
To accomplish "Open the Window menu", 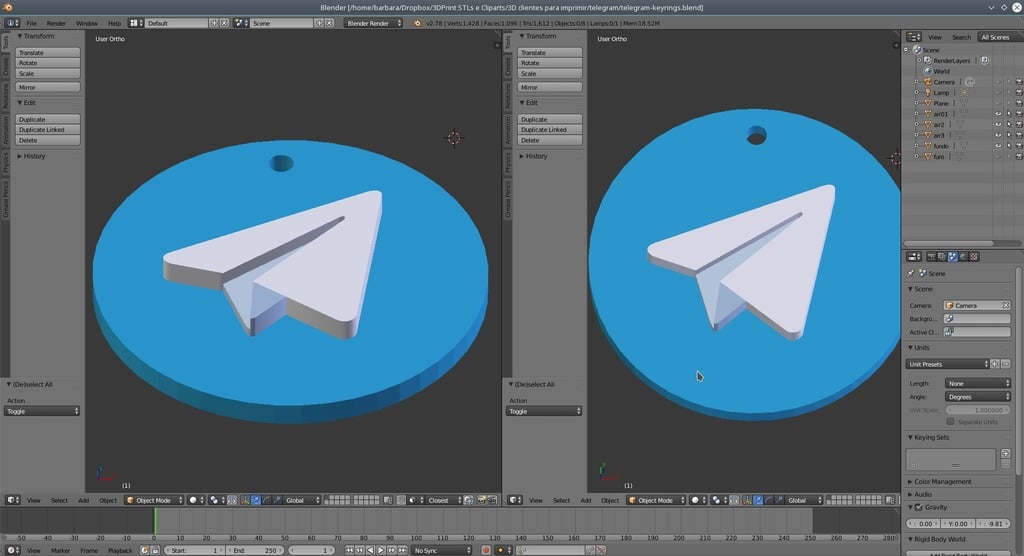I will (87, 23).
